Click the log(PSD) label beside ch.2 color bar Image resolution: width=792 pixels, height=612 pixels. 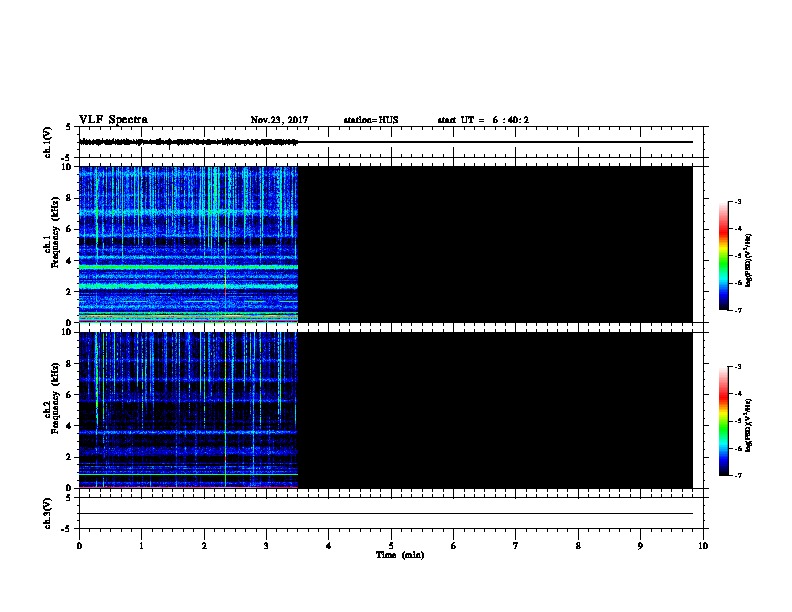(749, 425)
